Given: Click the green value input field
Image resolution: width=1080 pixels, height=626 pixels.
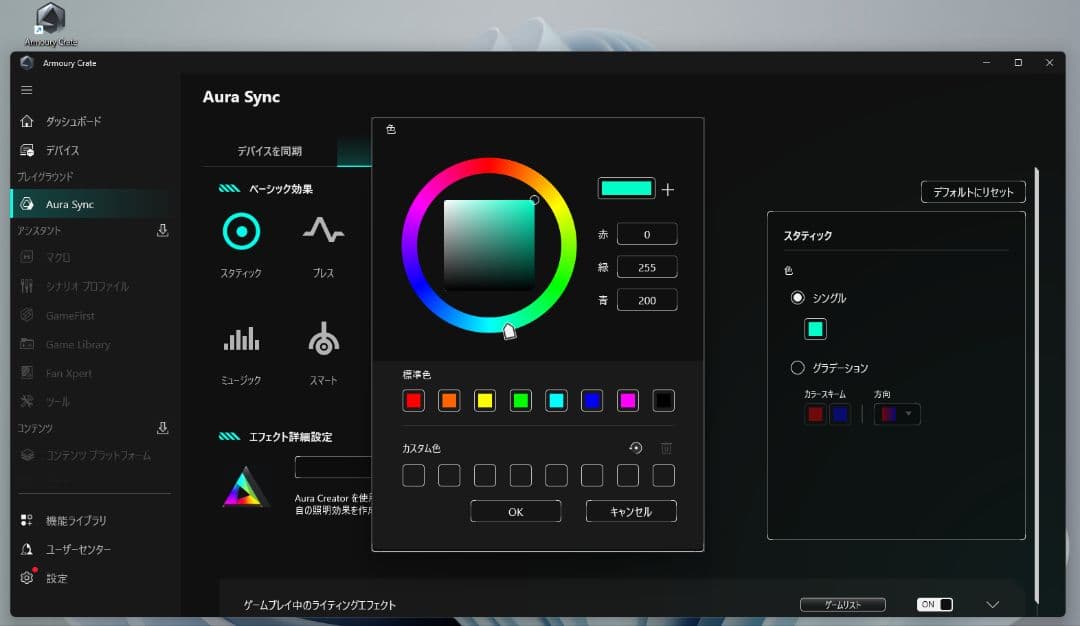Looking at the screenshot, I should [647, 267].
